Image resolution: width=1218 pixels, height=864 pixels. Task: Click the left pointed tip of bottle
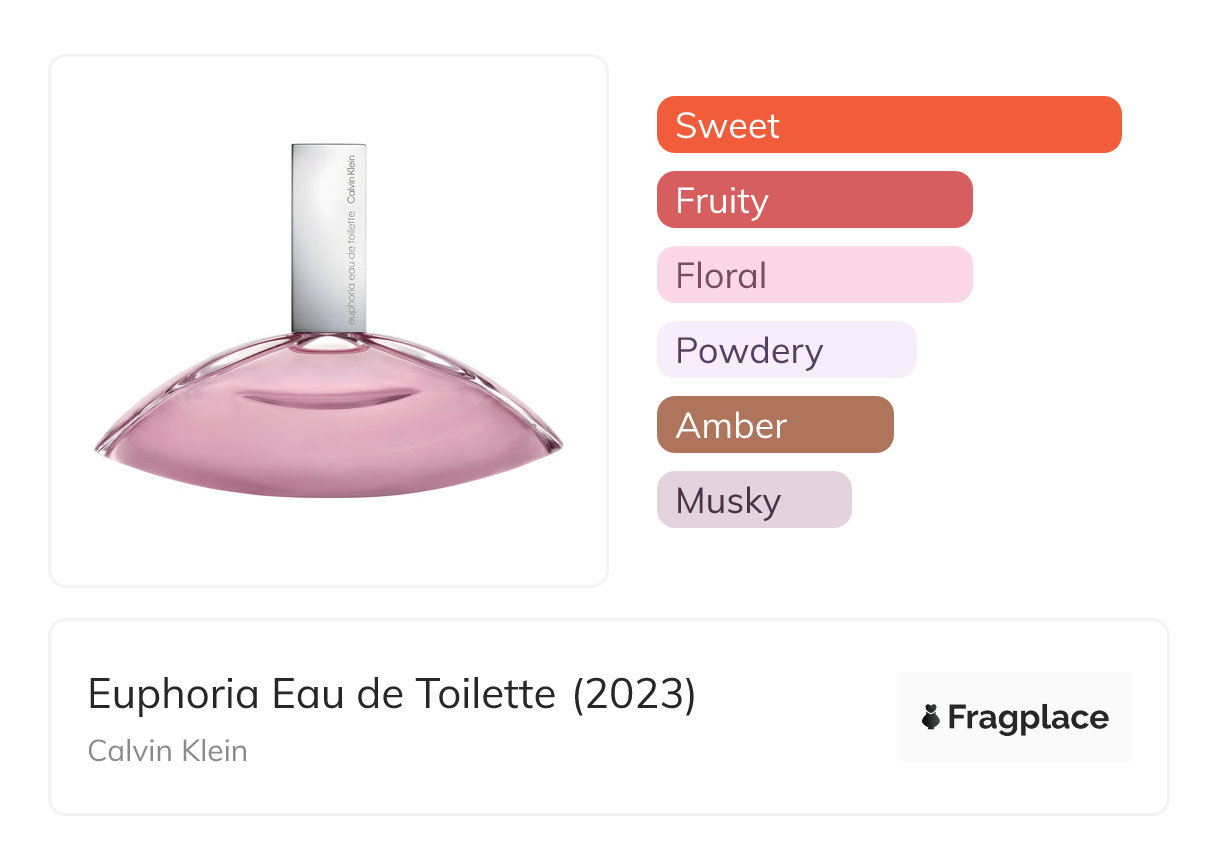tap(98, 448)
